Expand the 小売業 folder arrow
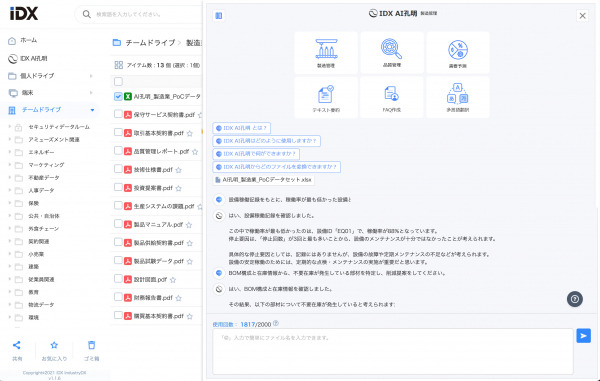Image resolution: width=600 pixels, height=381 pixels. 10,254
